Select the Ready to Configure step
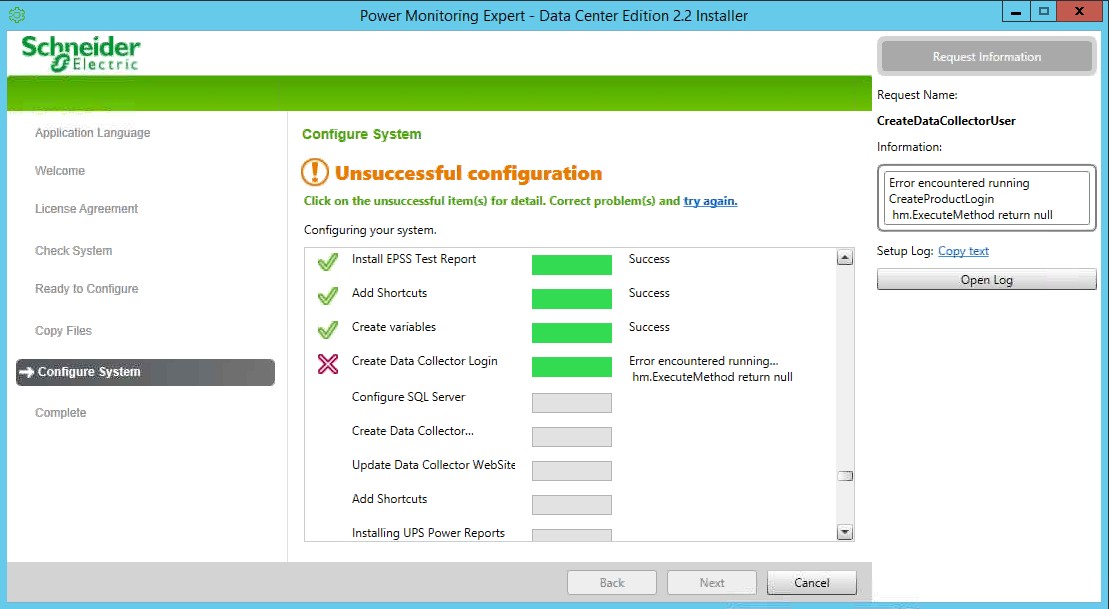 [86, 289]
